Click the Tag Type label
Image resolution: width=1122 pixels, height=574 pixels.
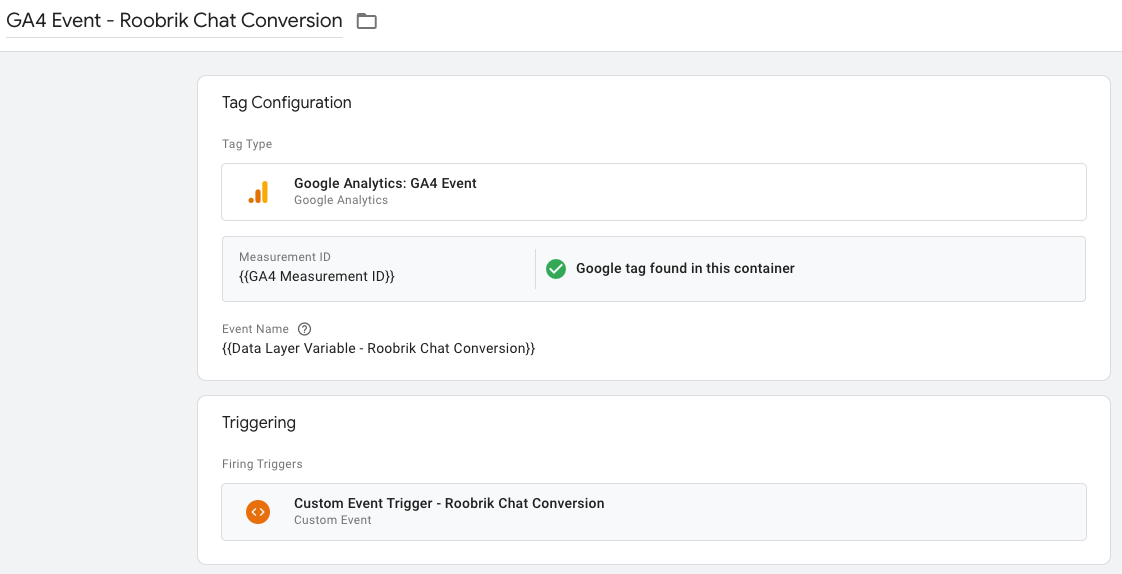247,144
